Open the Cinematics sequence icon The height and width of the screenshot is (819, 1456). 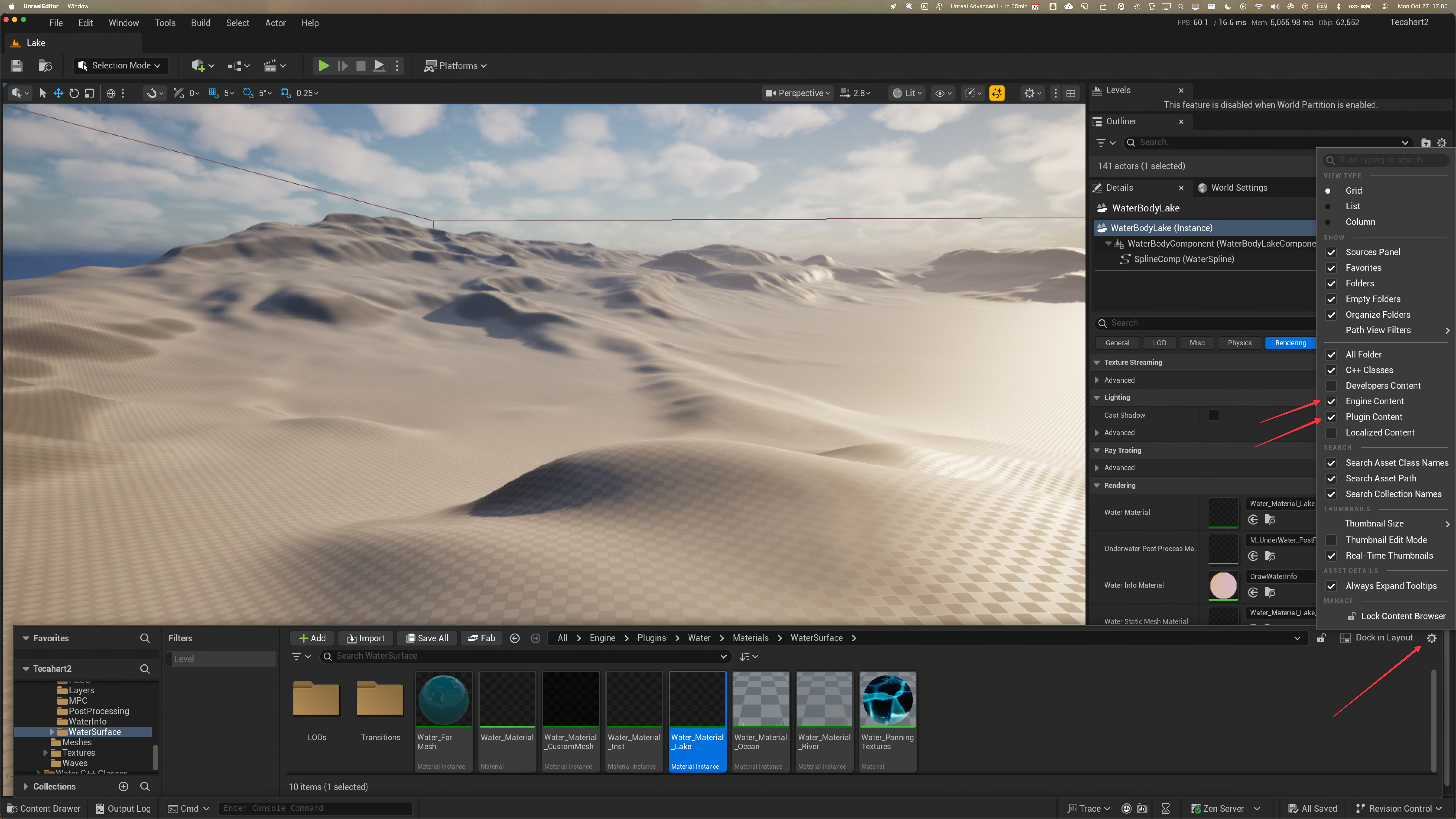[275, 66]
